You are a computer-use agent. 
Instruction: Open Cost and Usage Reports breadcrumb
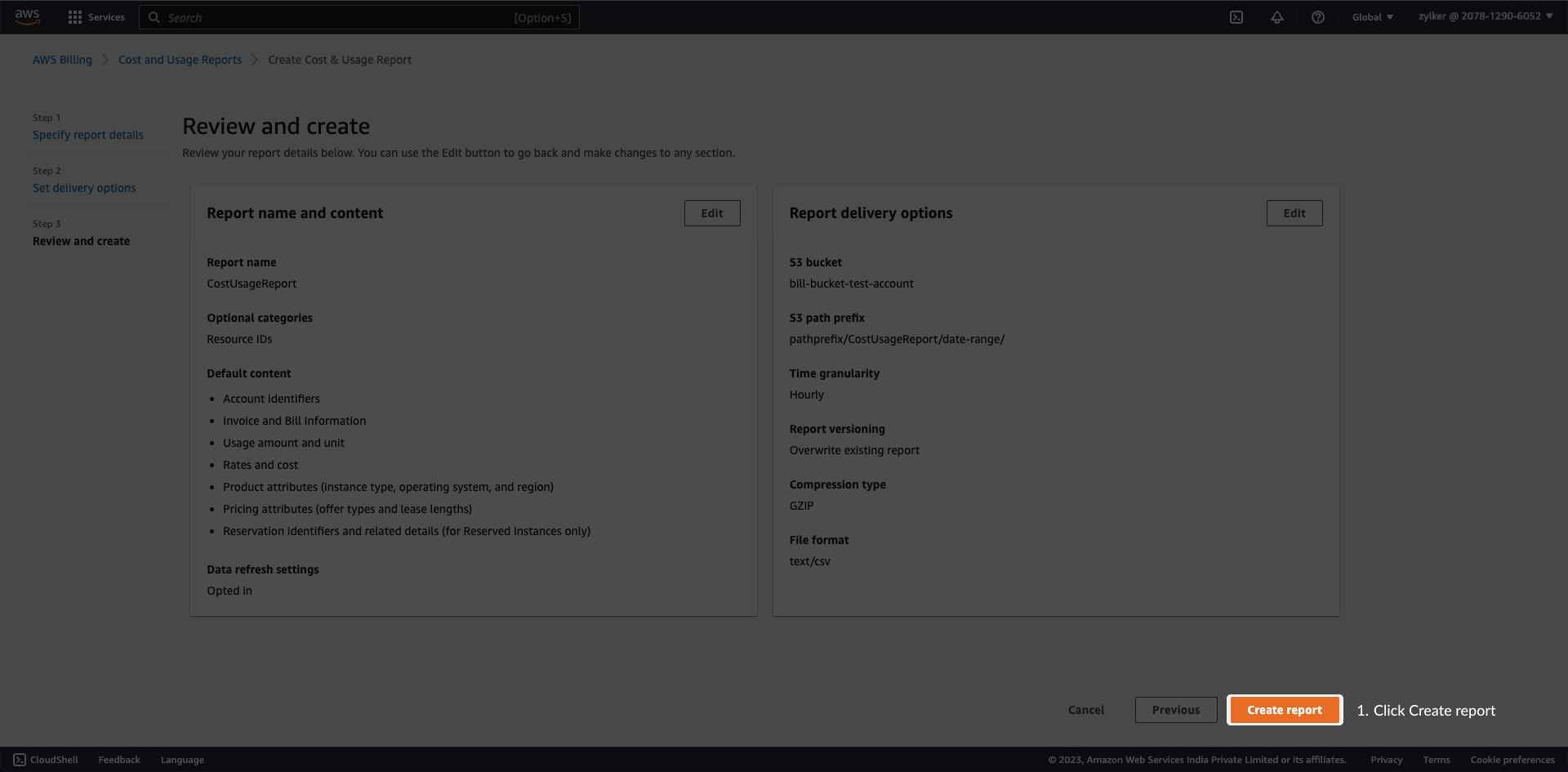click(180, 60)
